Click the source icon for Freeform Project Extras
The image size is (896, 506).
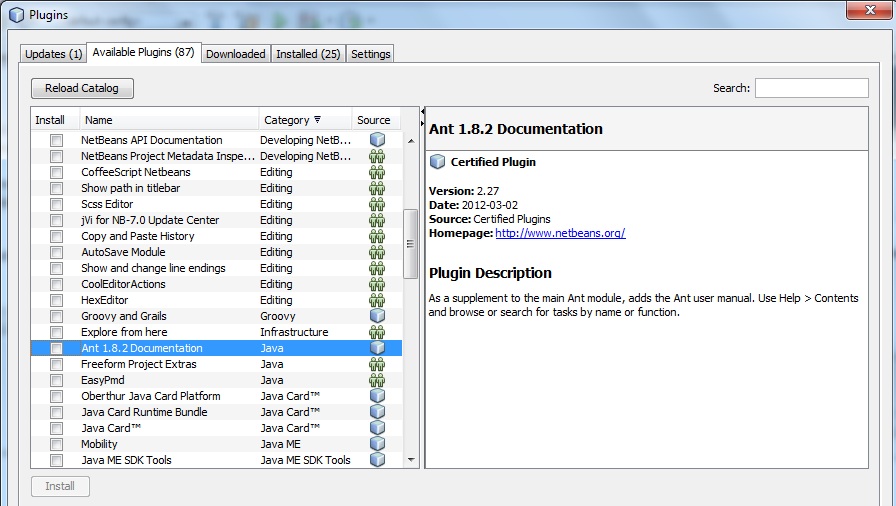[377, 364]
